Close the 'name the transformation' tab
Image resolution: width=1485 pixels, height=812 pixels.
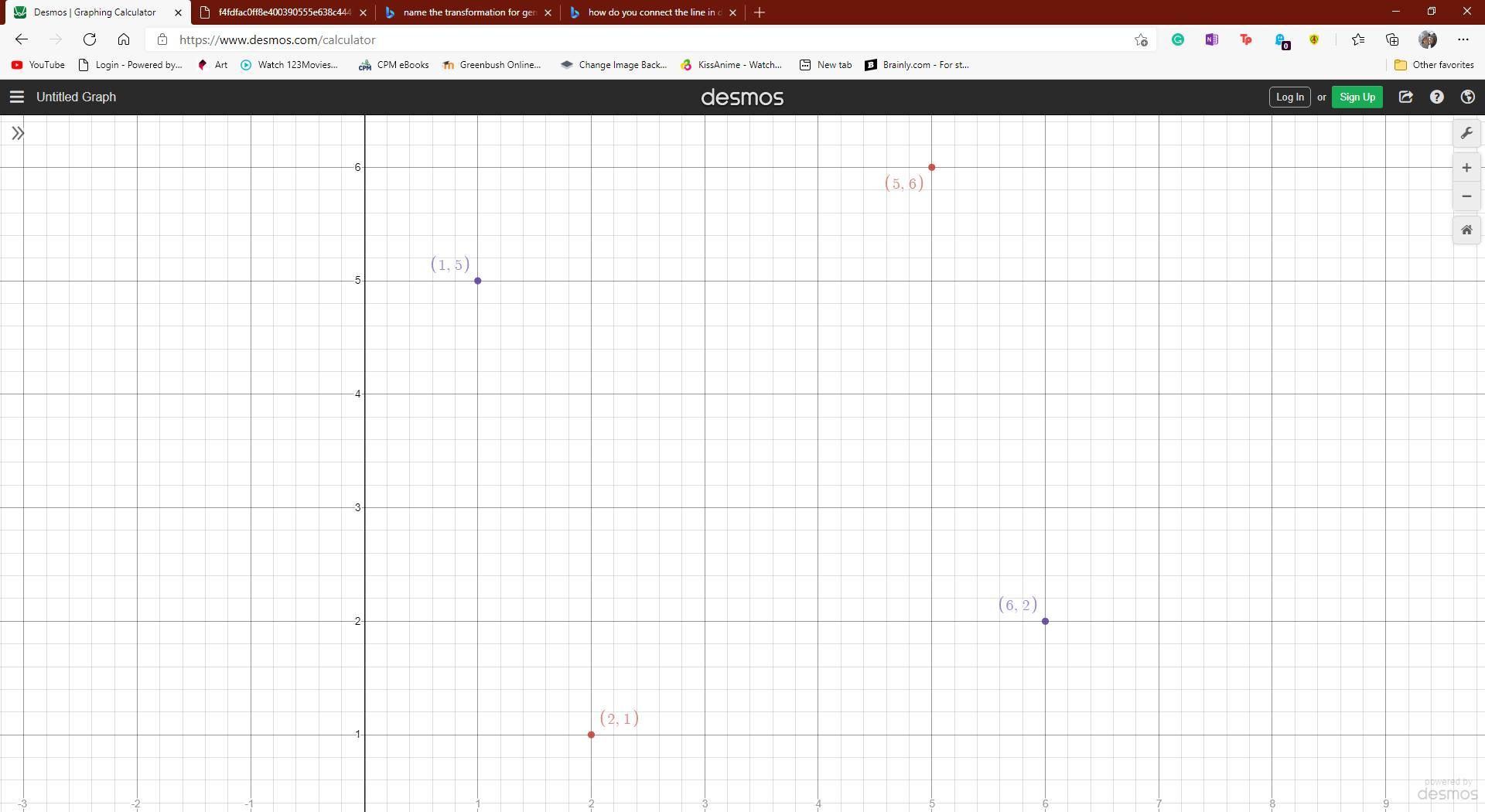[548, 12]
